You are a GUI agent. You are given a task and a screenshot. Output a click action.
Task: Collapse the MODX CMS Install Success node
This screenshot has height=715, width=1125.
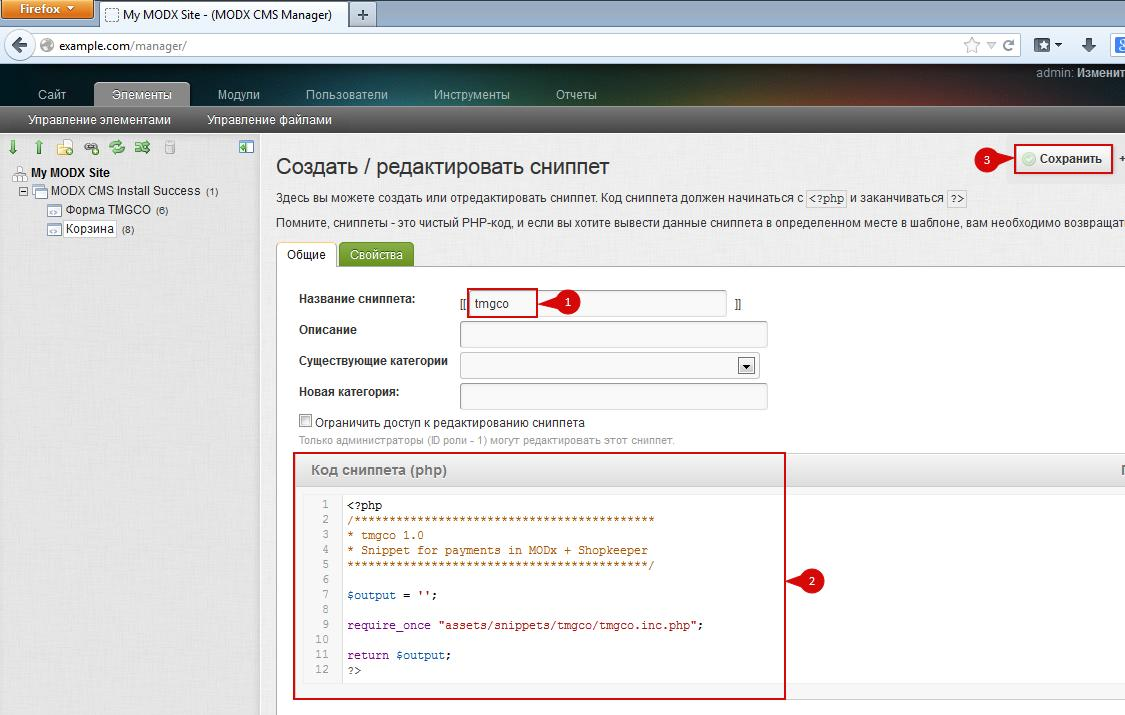(23, 191)
